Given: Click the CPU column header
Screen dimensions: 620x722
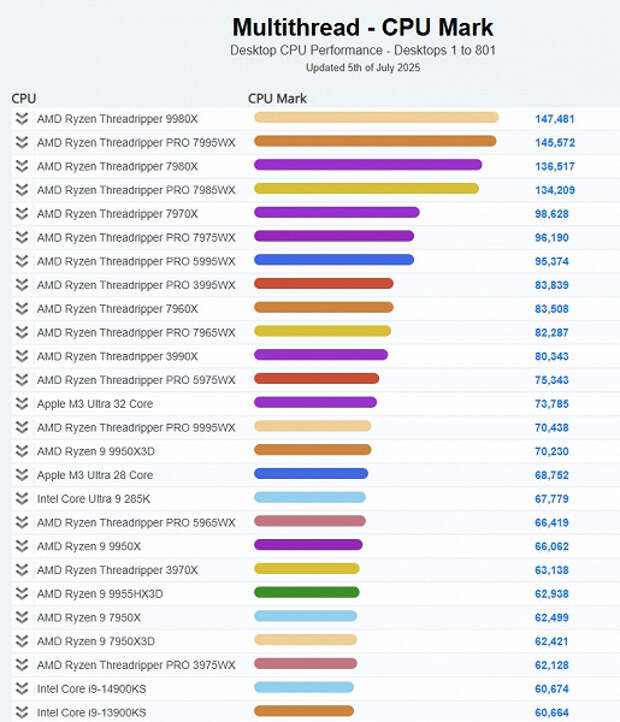Looking at the screenshot, I should tap(23, 99).
